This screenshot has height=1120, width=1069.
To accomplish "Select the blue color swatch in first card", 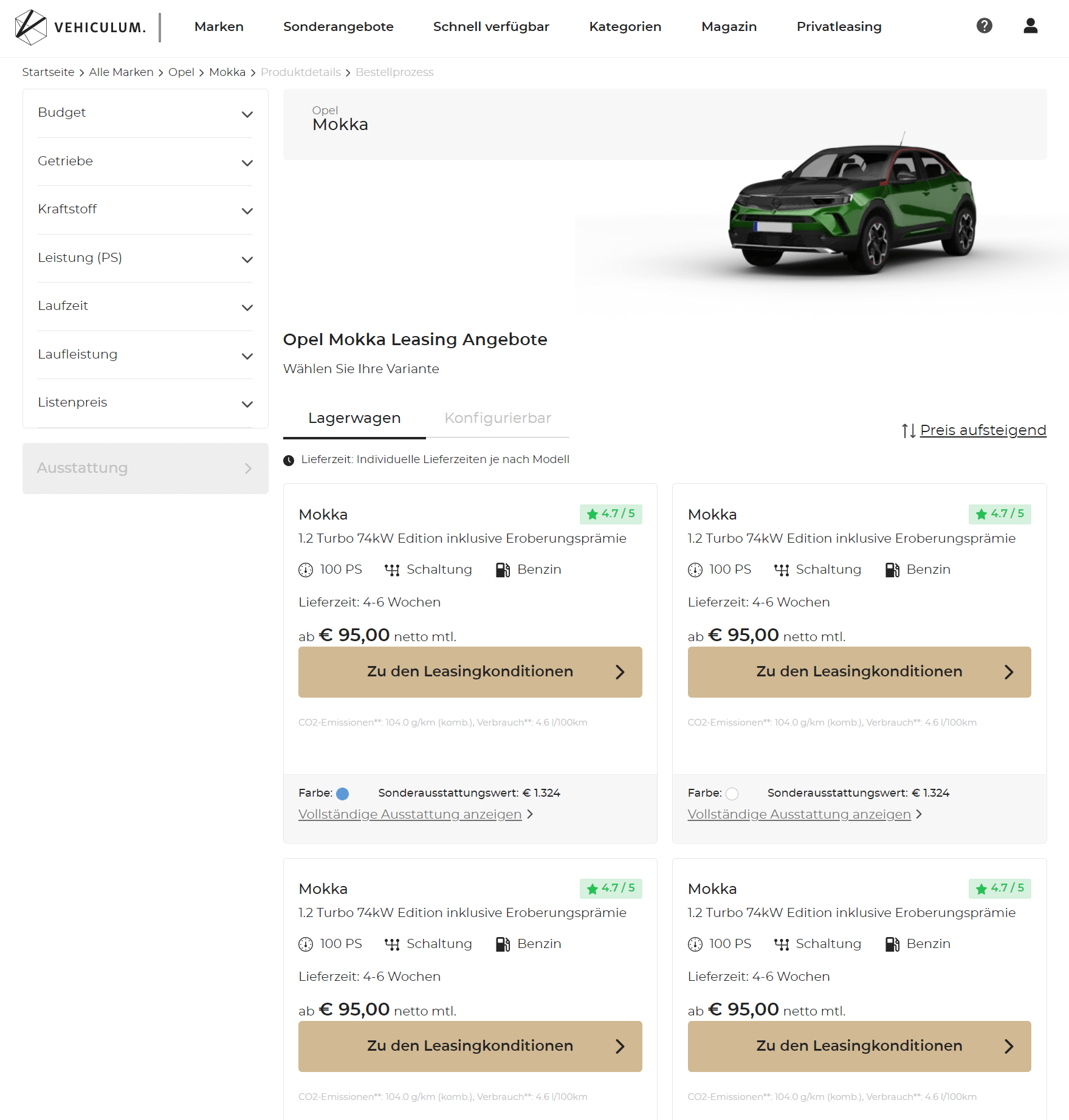I will tap(343, 794).
